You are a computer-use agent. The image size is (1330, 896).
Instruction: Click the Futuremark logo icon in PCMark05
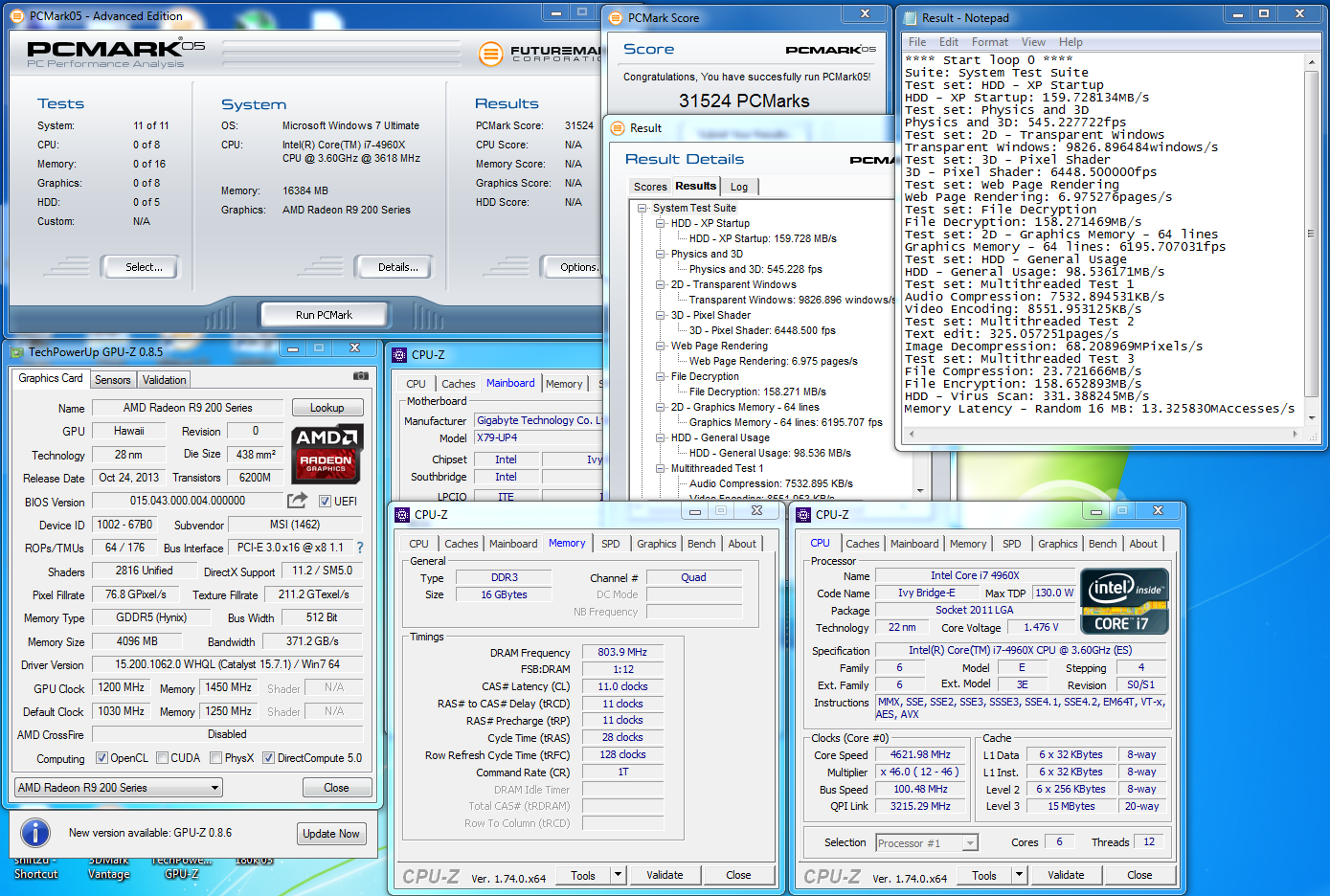[x=490, y=55]
